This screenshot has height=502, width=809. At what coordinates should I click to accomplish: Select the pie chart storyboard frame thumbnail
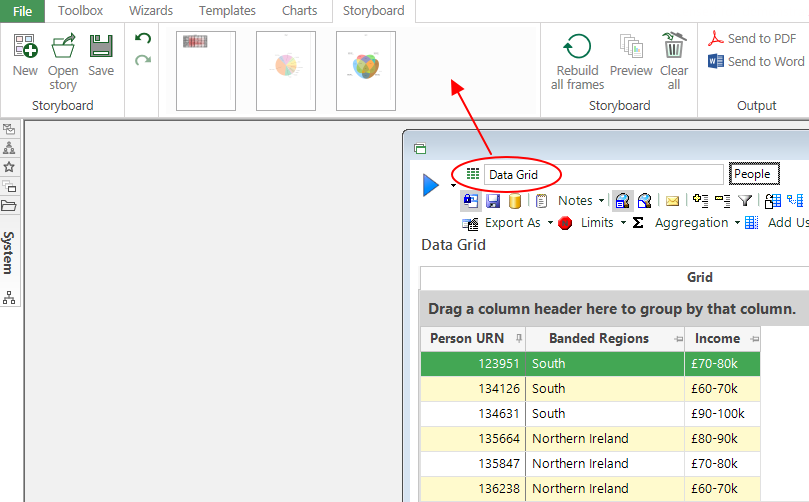[286, 71]
